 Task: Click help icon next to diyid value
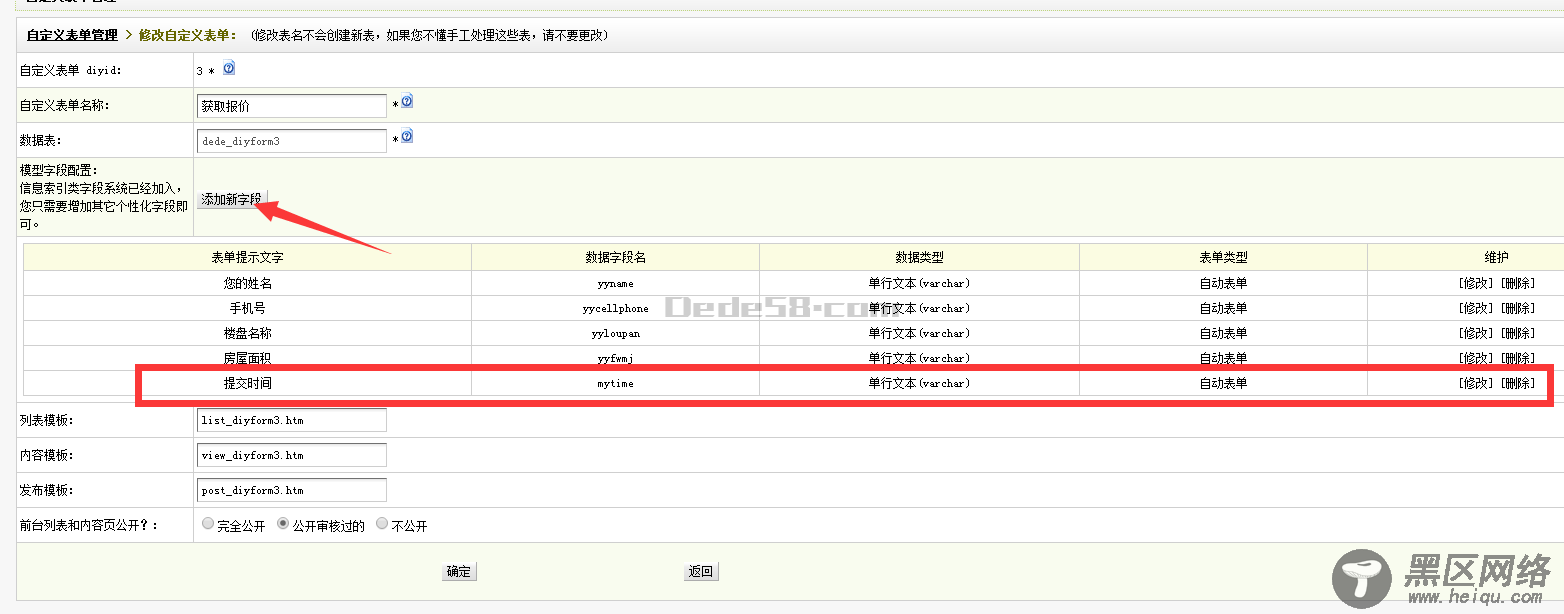coord(229,69)
